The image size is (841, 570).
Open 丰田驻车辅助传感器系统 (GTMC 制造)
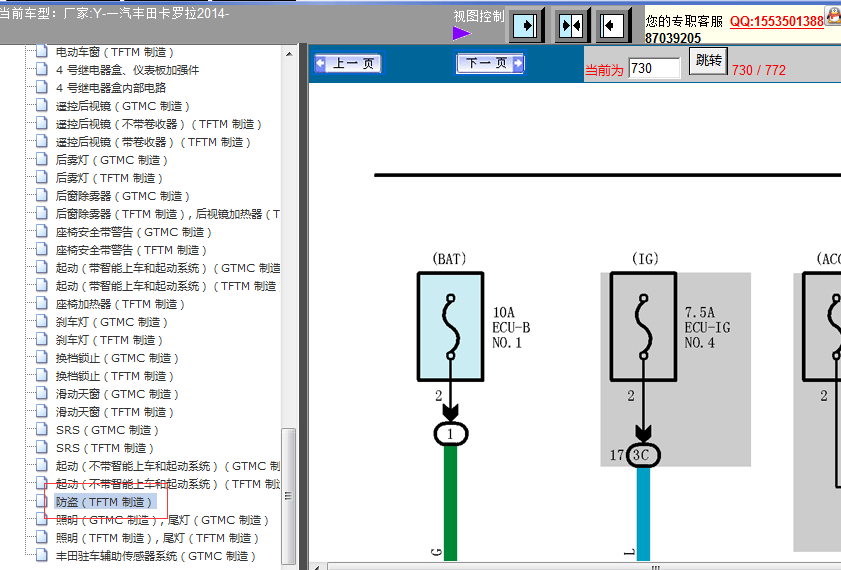click(156, 557)
